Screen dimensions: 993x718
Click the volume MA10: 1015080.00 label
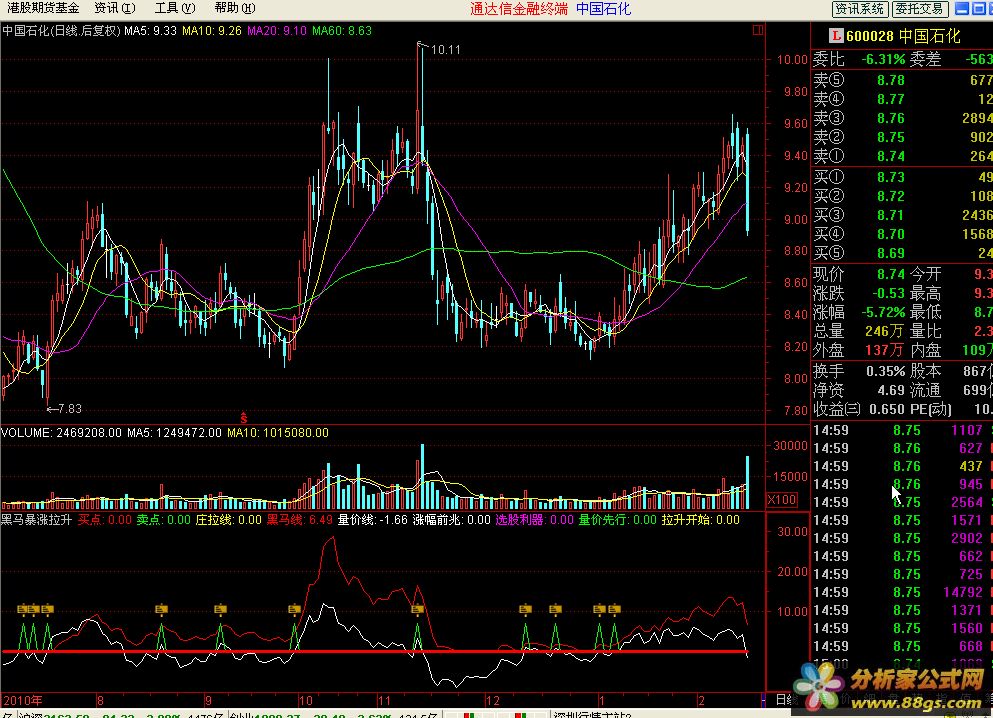(x=278, y=433)
